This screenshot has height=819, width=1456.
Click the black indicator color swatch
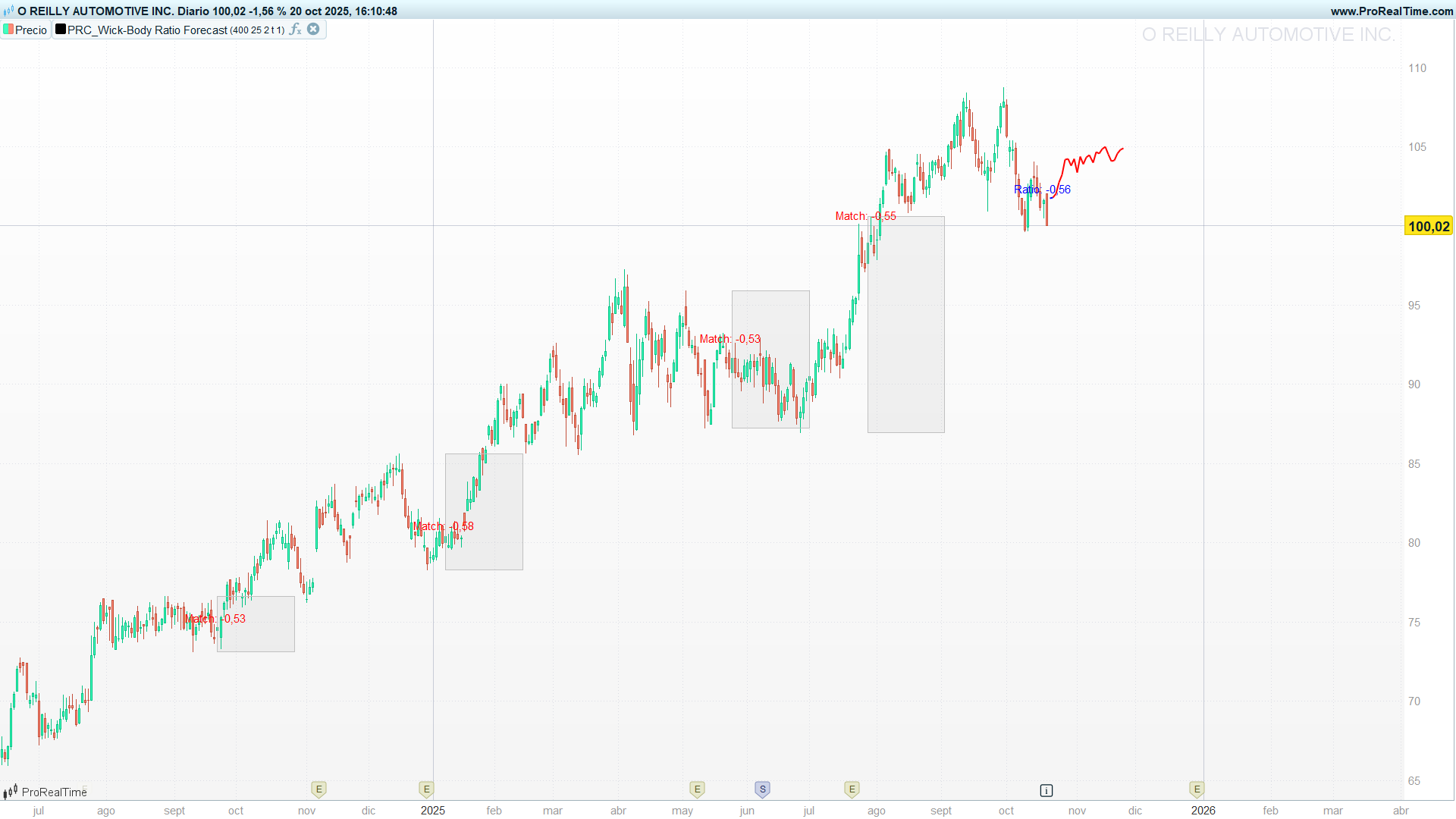coord(61,30)
